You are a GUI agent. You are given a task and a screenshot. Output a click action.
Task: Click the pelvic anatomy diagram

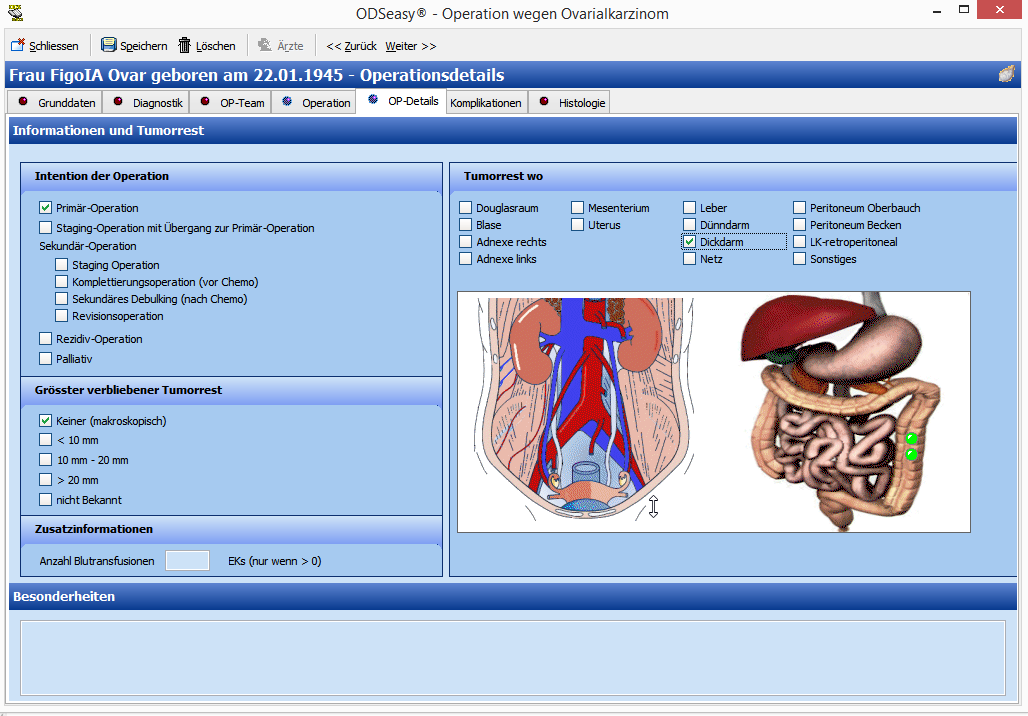point(582,410)
